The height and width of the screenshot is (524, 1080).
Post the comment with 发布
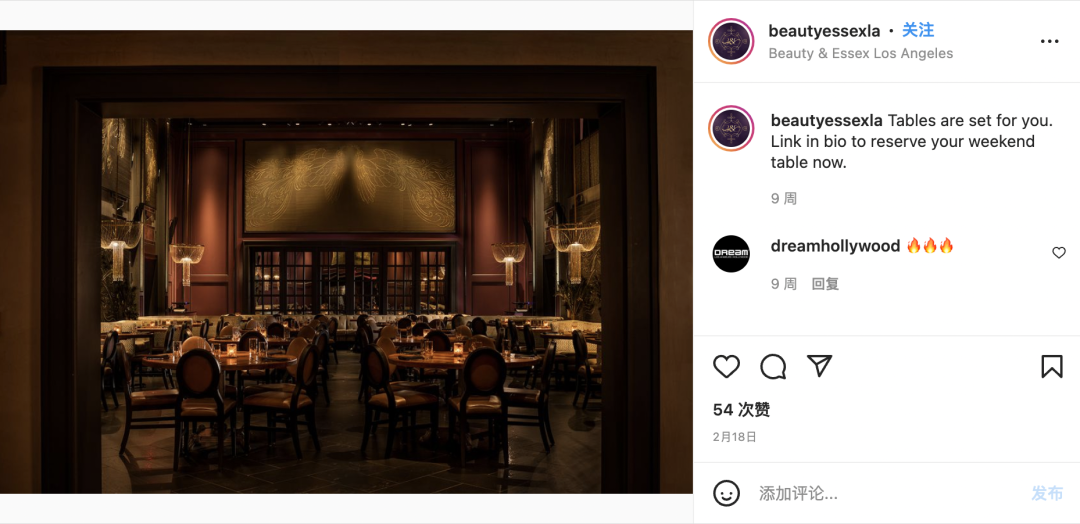coord(1047,493)
